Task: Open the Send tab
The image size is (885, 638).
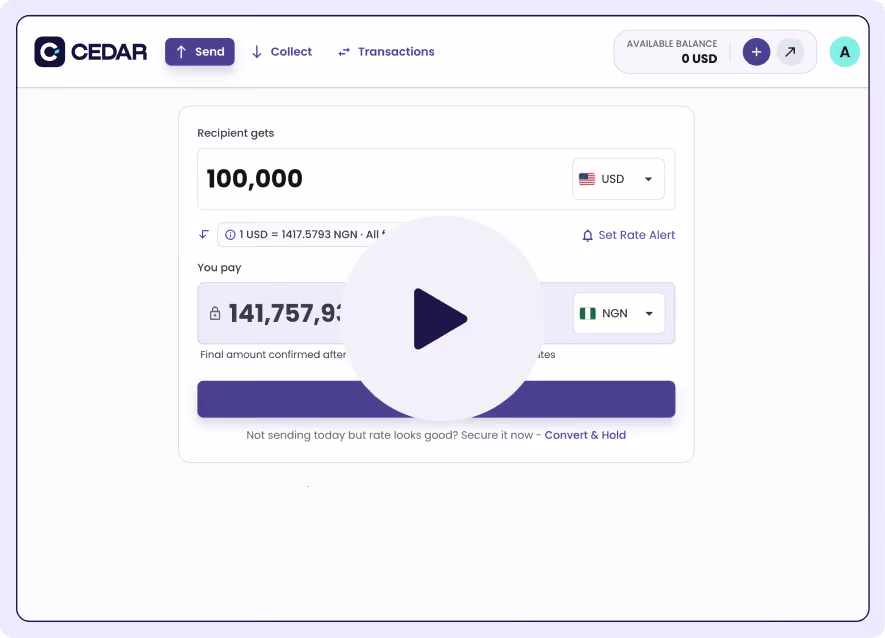Action: (200, 52)
